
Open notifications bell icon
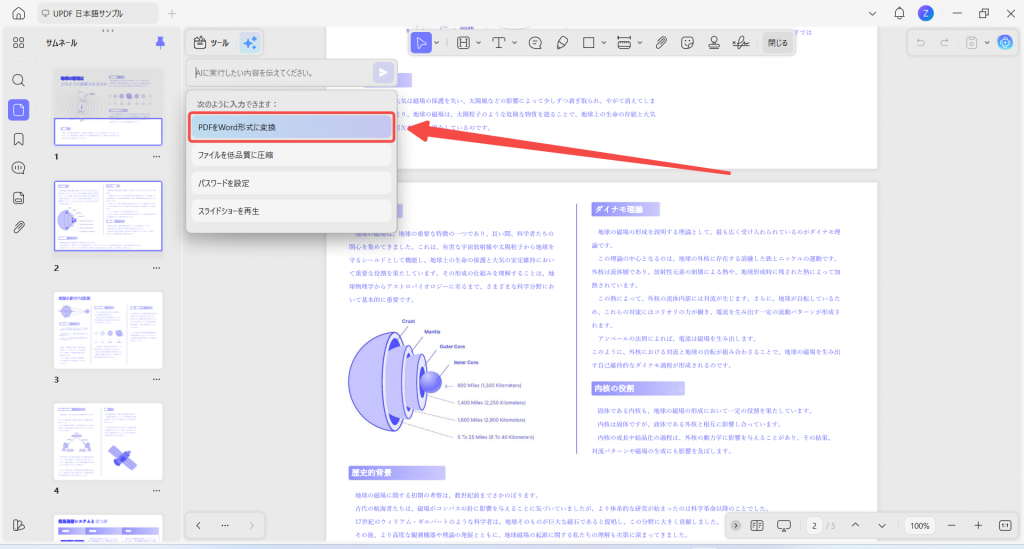tap(899, 13)
